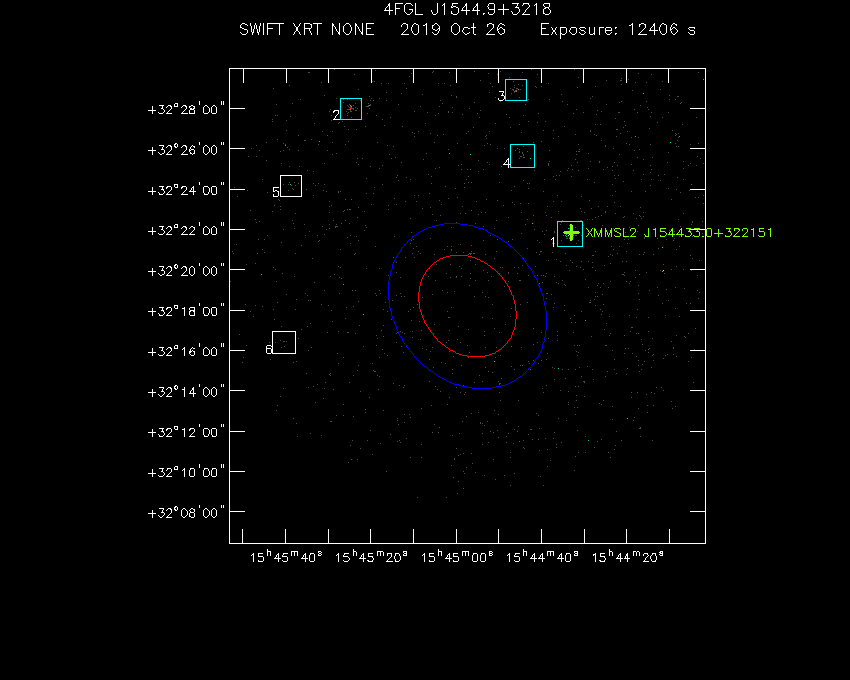This screenshot has width=850, height=680.
Task: Click the SWIFT XRT NONE text
Action: [307, 29]
